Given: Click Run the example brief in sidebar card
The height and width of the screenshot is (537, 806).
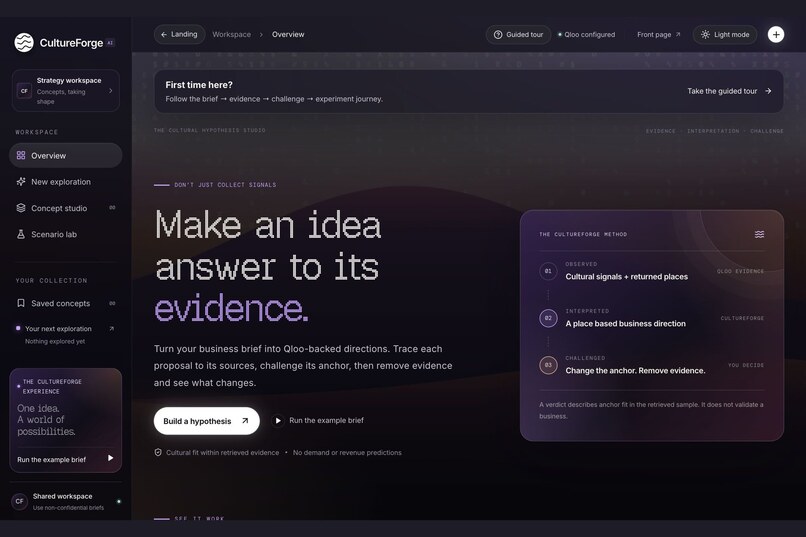Looking at the screenshot, I should point(65,459).
